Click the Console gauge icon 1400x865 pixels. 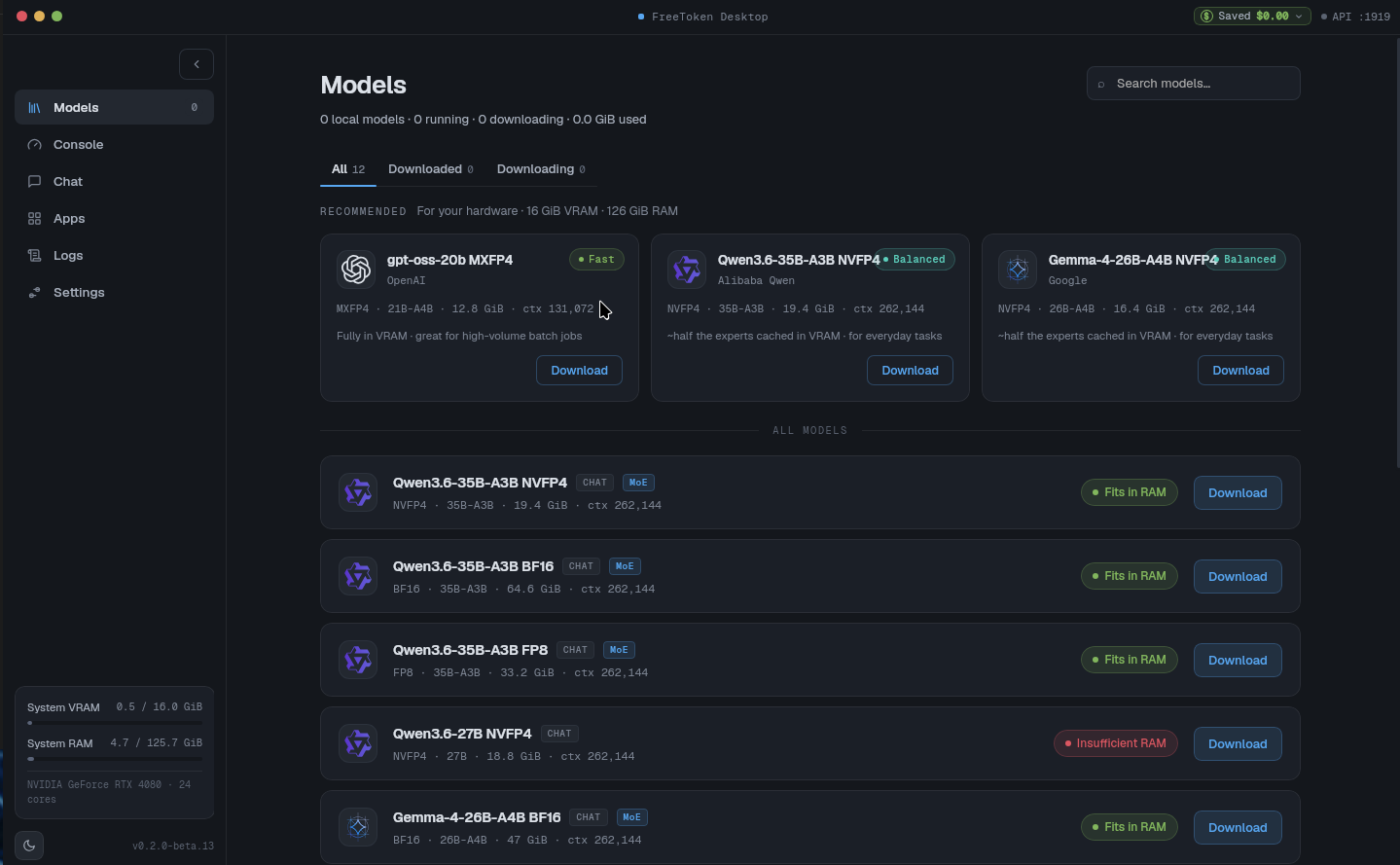pyautogui.click(x=34, y=145)
